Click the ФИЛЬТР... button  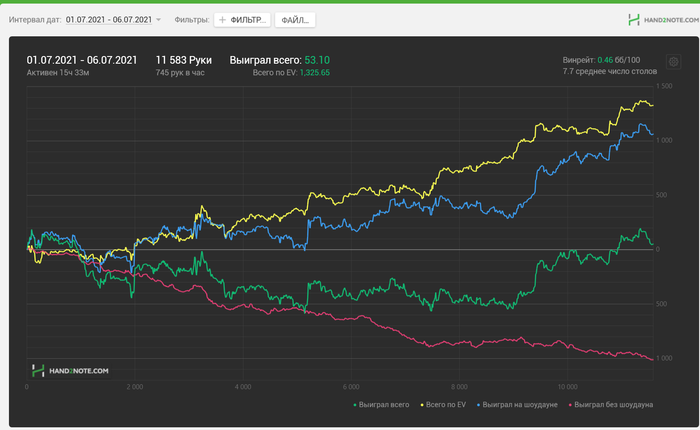(242, 20)
